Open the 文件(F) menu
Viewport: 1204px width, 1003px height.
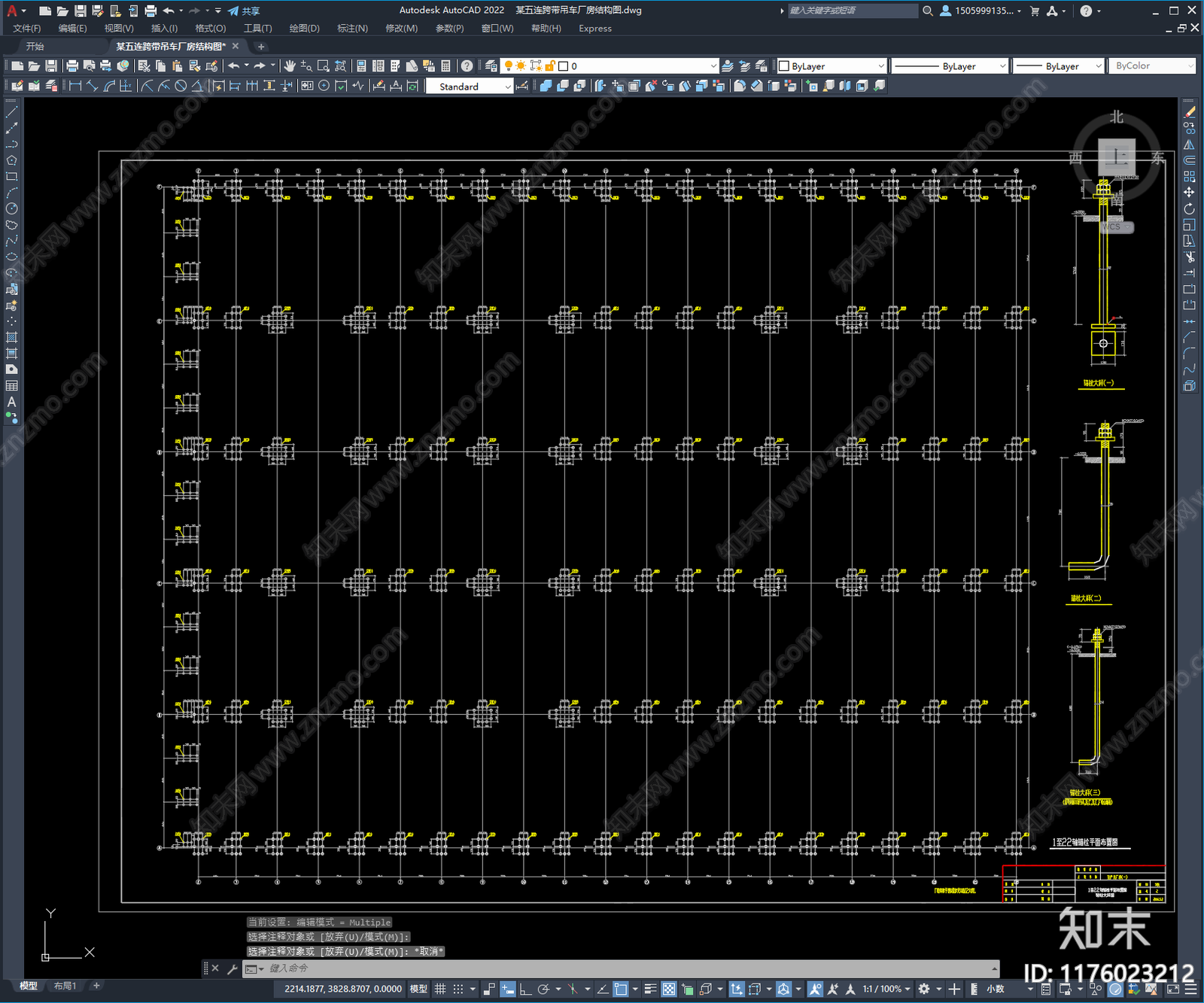pos(26,29)
